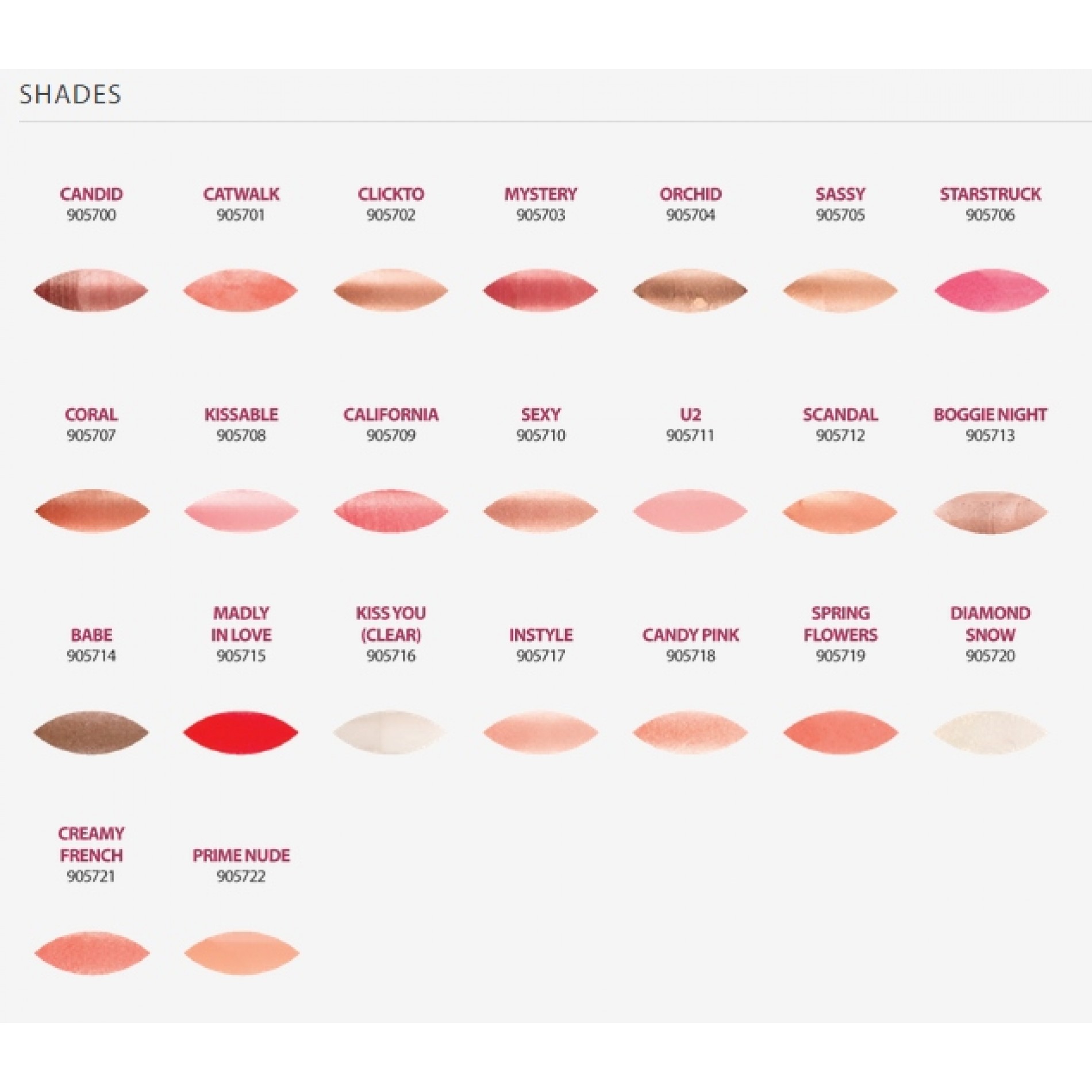Choose the Catwalk shade swatch
Screen dimensions: 1092x1092
241,290
